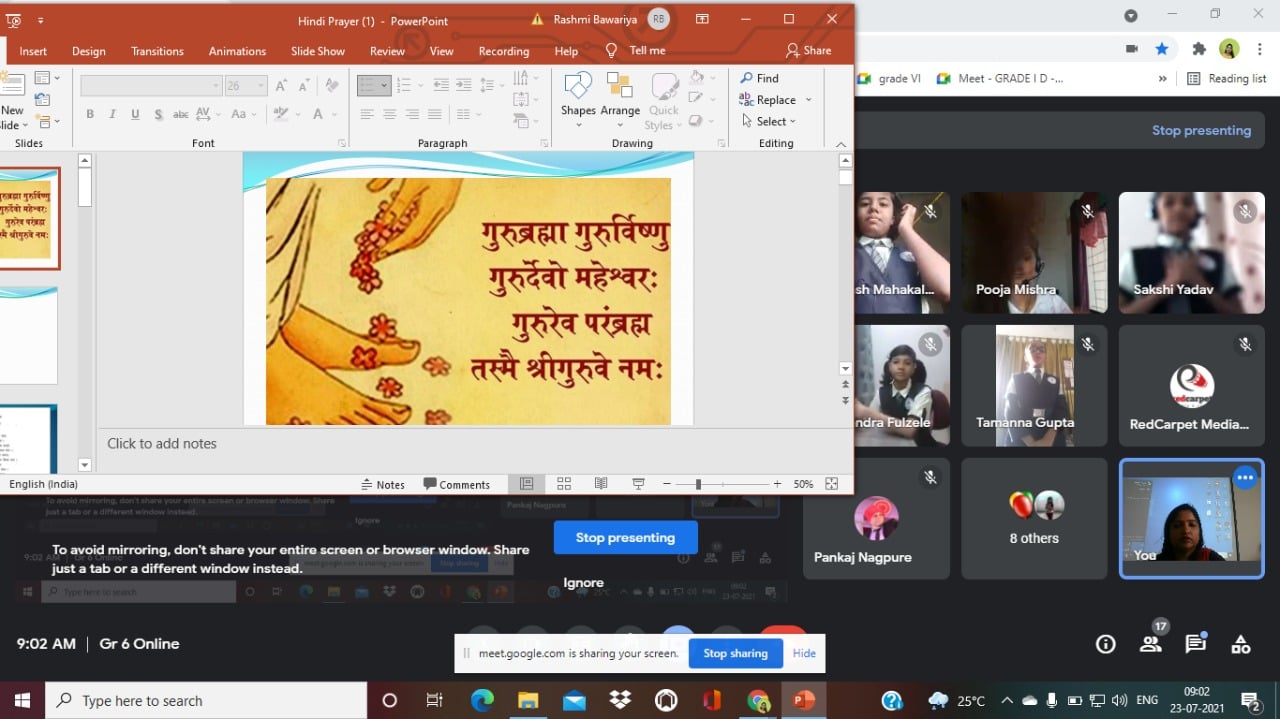The image size is (1280, 719).
Task: Click PowerPoint zoom slider handle
Action: coord(698,484)
